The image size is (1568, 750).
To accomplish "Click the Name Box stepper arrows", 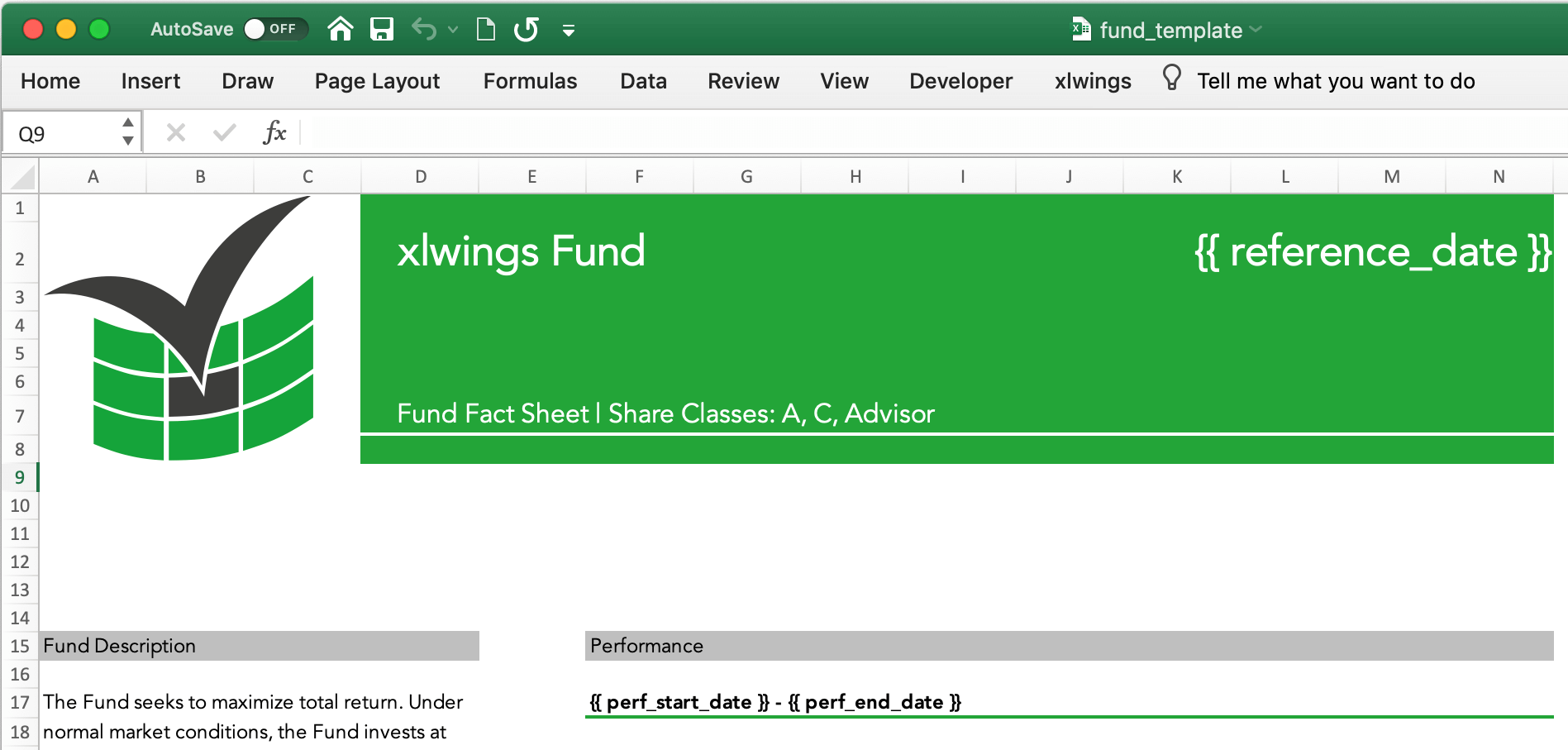I will tap(127, 132).
